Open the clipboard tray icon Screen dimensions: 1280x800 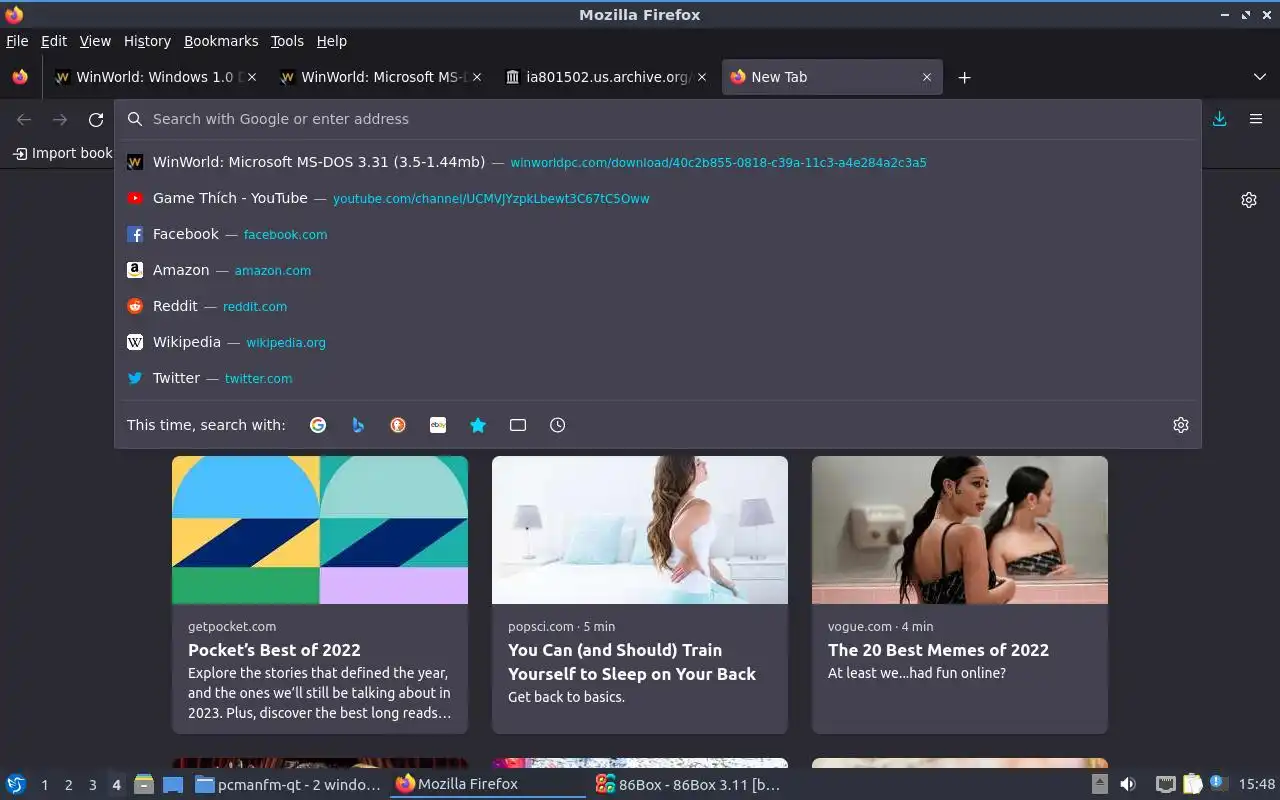coord(1192,784)
